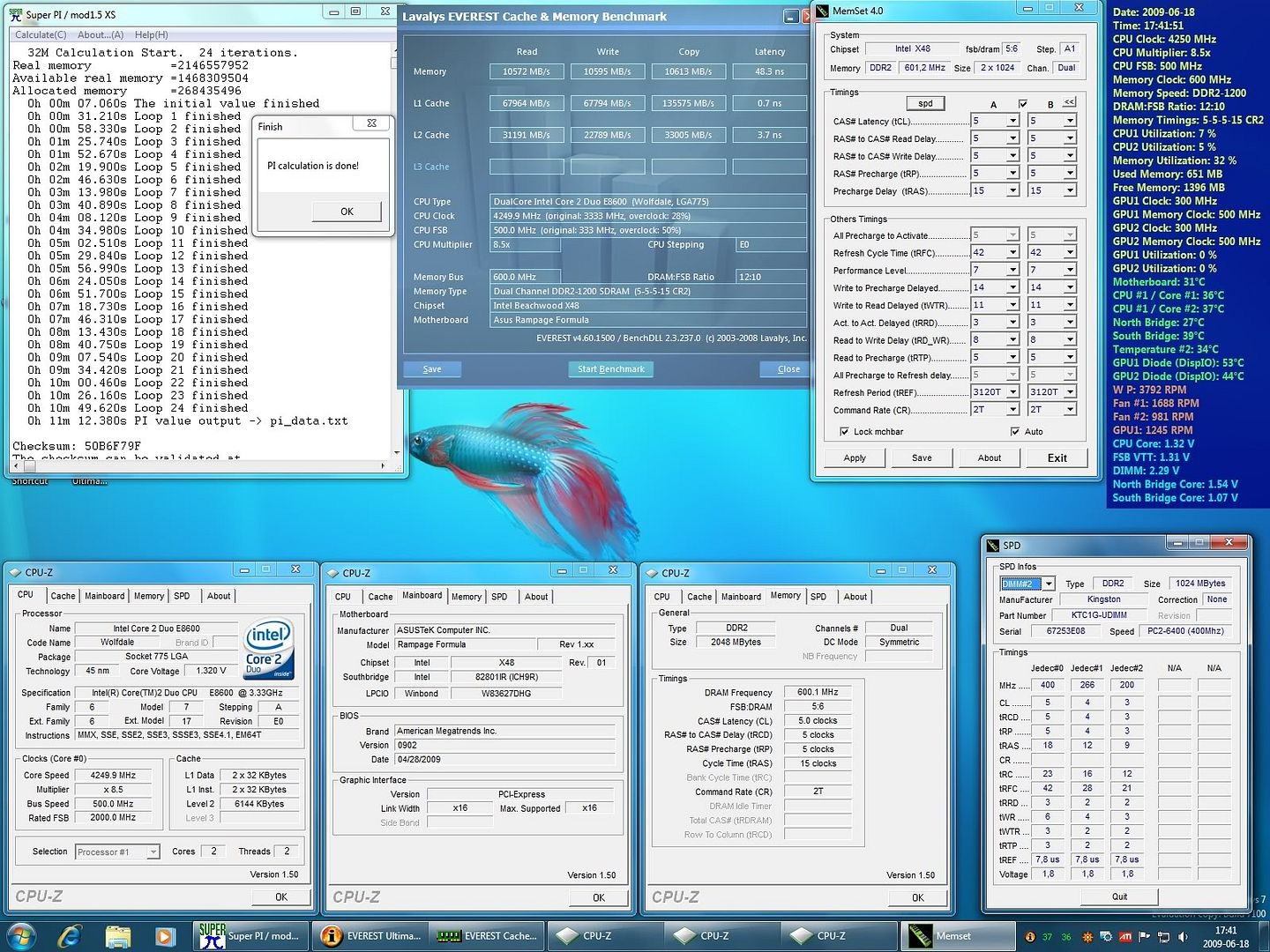1270x952 pixels.
Task: Open Windows Media Player from the taskbar
Action: tap(165, 935)
